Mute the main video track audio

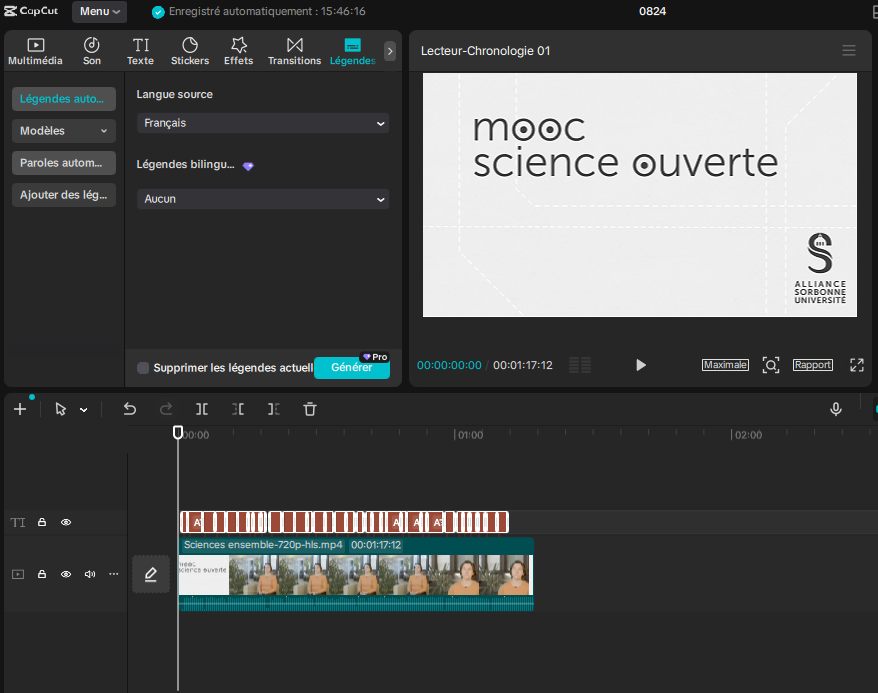(x=90, y=574)
